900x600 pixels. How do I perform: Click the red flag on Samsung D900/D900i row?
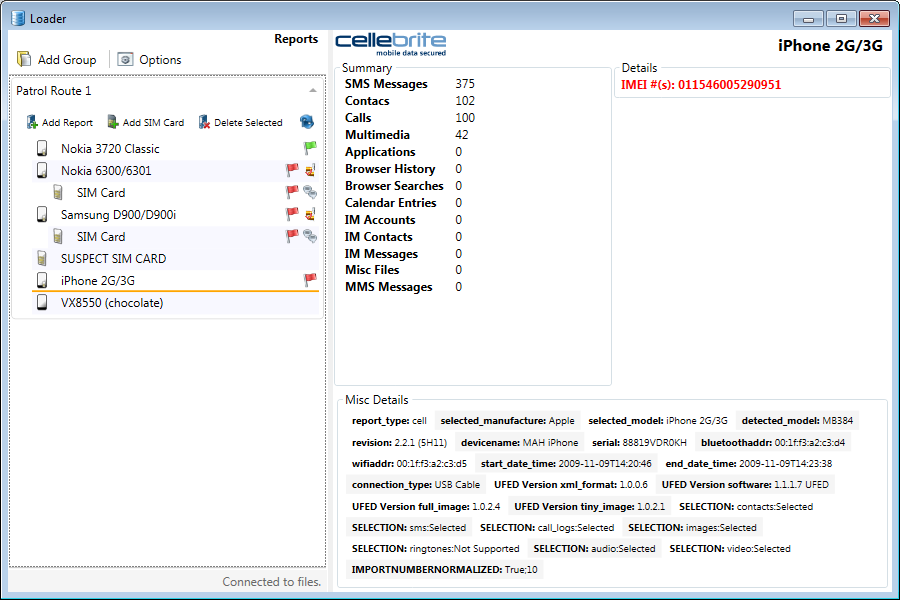click(293, 214)
